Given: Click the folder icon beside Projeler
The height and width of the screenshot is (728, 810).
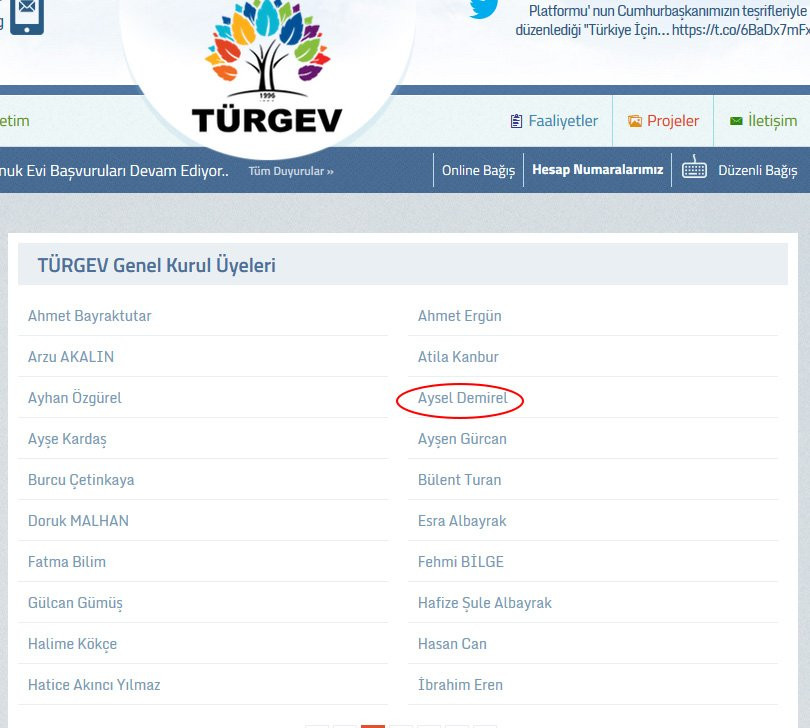Looking at the screenshot, I should click(x=634, y=120).
